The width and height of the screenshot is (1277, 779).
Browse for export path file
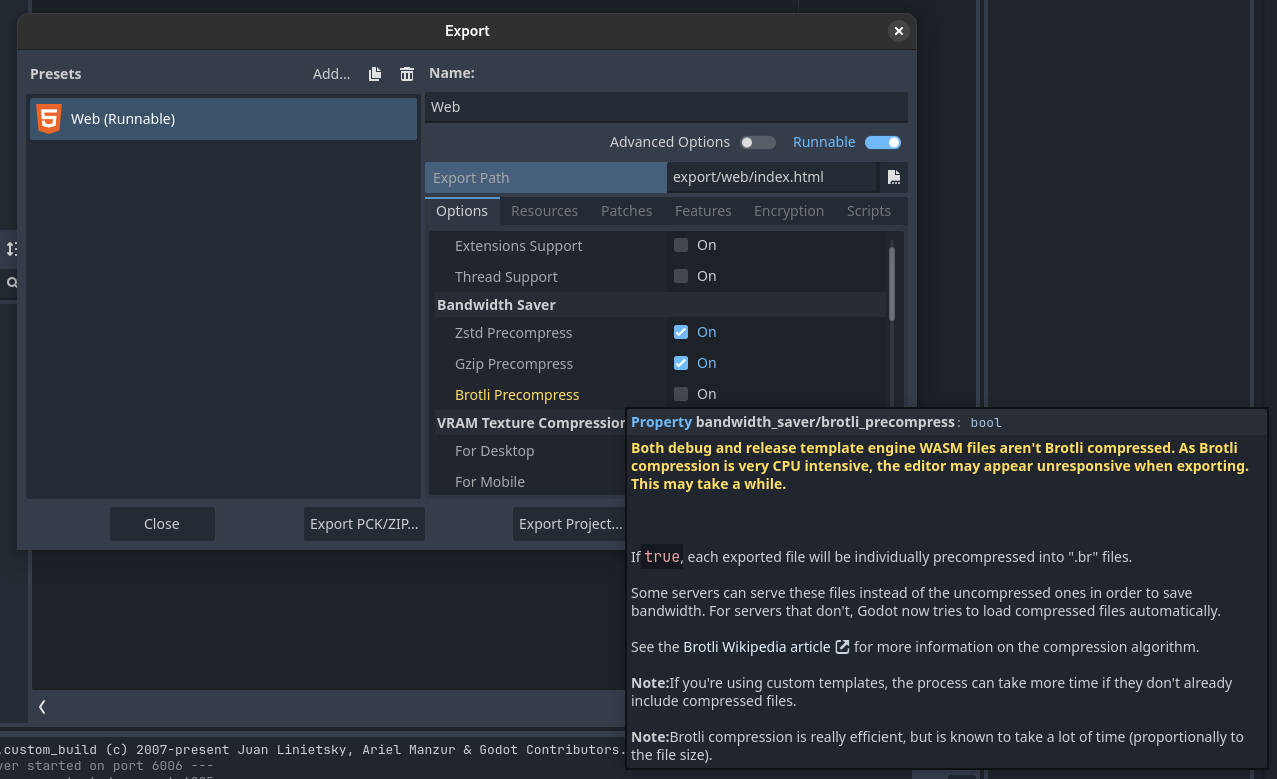(894, 177)
